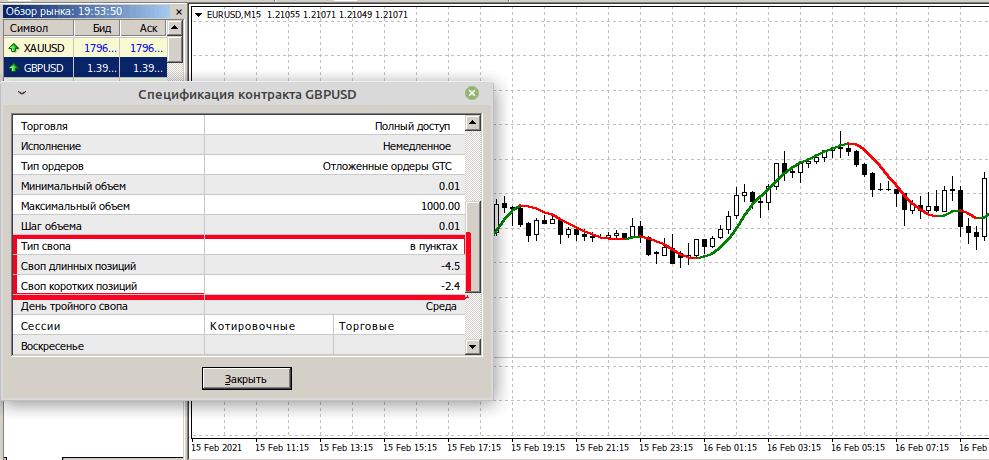Click the specification table scrollbar thumb
The width and height of the screenshot is (989, 460).
coord(474,246)
